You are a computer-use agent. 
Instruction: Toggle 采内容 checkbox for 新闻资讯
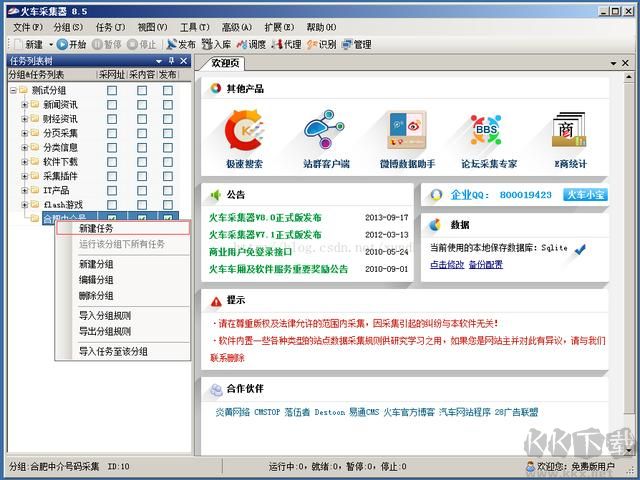[x=142, y=104]
